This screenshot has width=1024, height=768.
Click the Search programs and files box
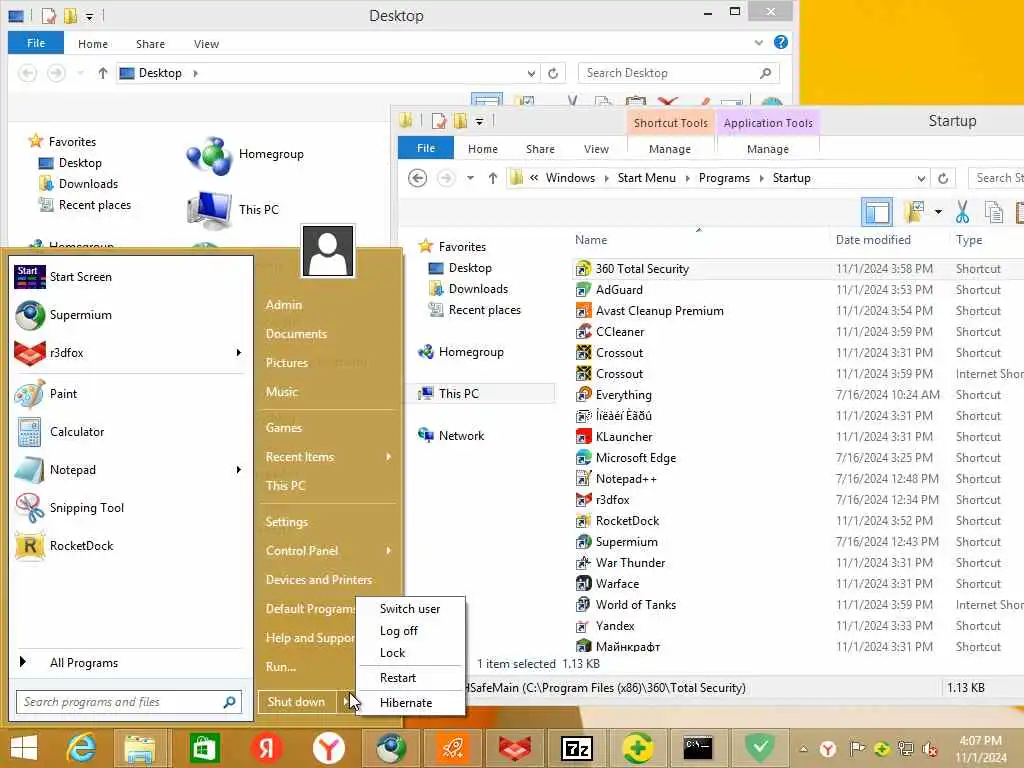coord(129,702)
